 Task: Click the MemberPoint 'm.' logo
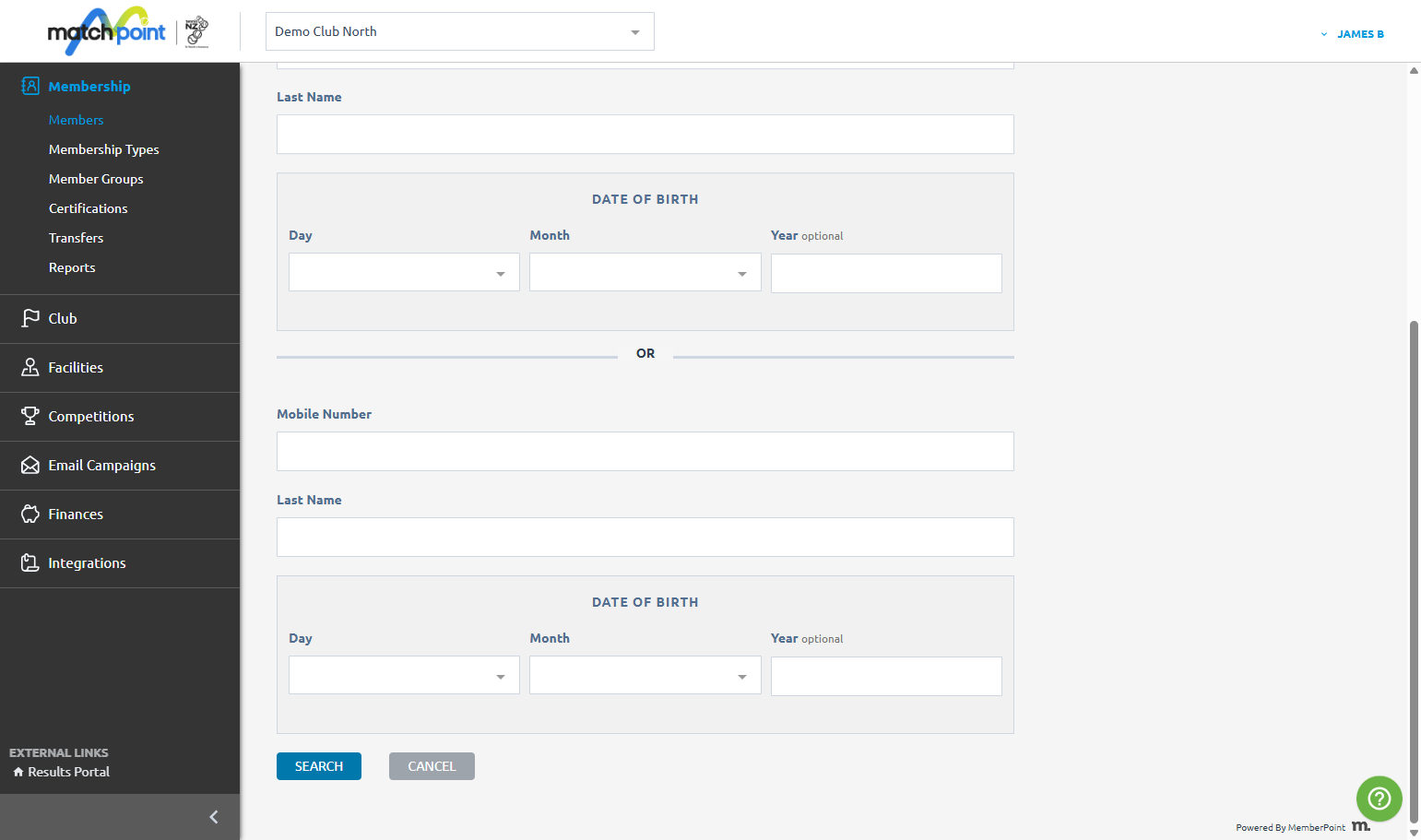tap(1361, 826)
